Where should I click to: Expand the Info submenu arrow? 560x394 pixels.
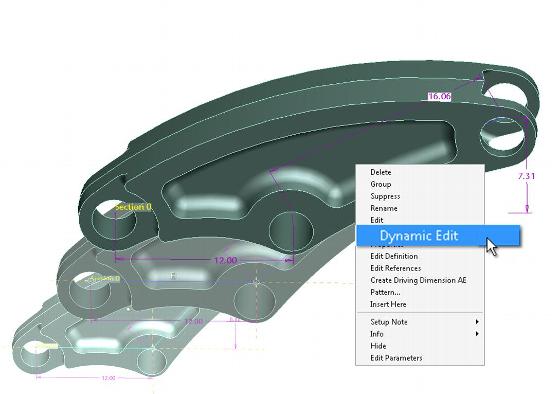click(477, 334)
